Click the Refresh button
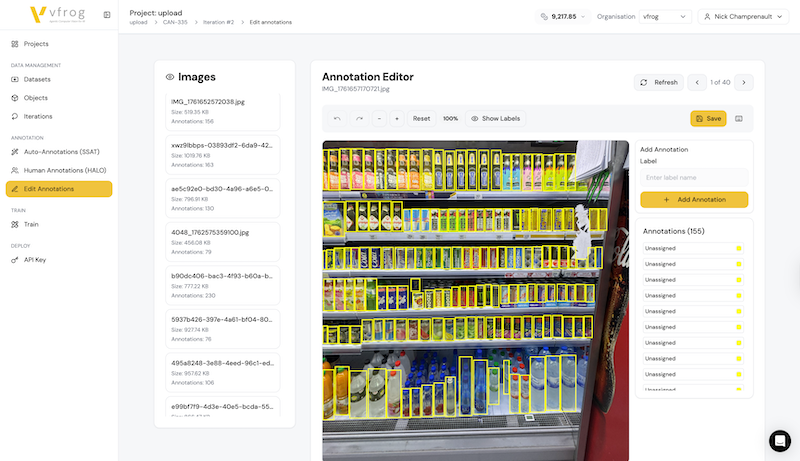The image size is (800, 461). tap(659, 82)
